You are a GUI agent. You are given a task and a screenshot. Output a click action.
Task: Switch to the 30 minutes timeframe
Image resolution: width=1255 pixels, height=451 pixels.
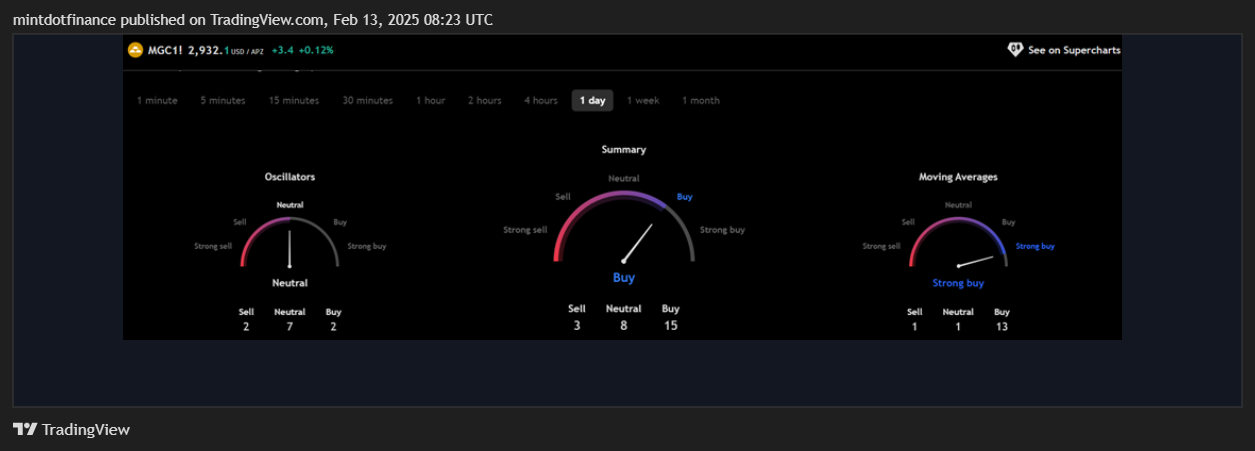367,100
